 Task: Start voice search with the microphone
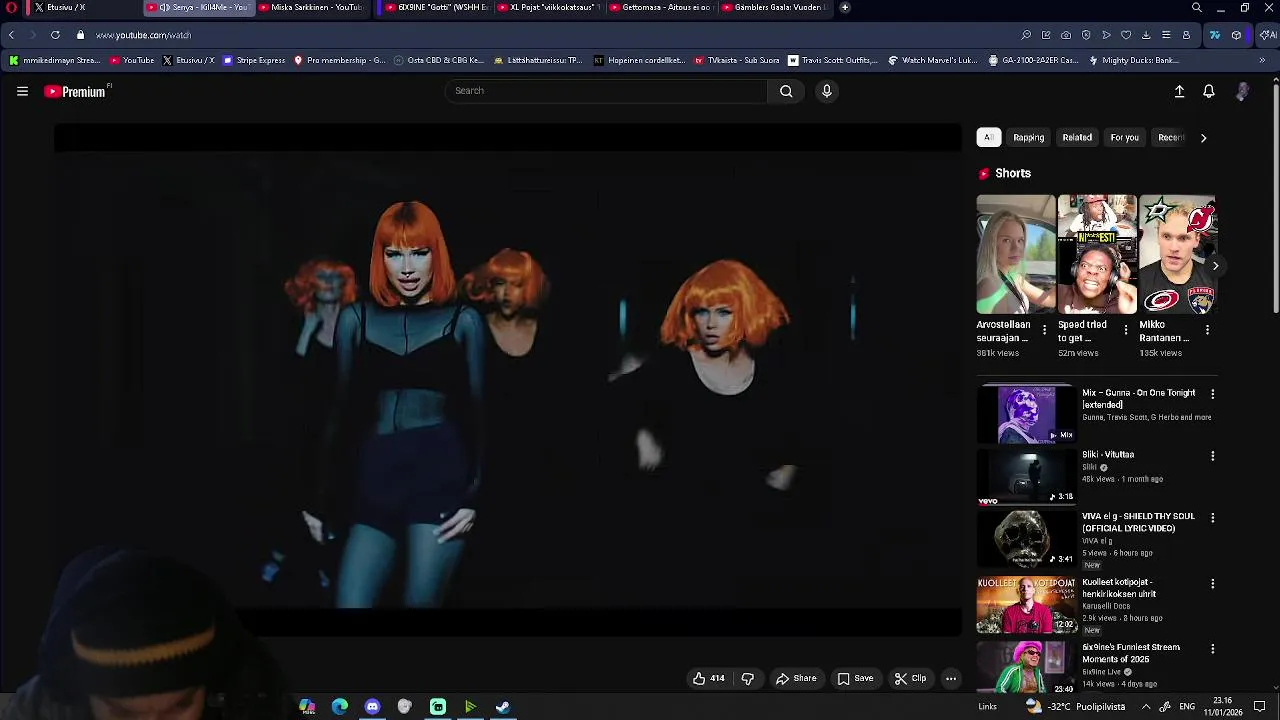tap(827, 91)
